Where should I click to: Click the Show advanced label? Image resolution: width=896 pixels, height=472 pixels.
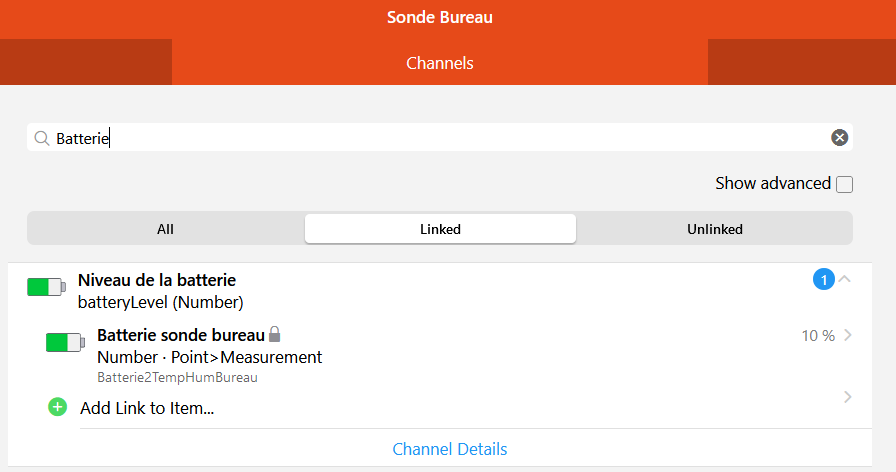773,183
